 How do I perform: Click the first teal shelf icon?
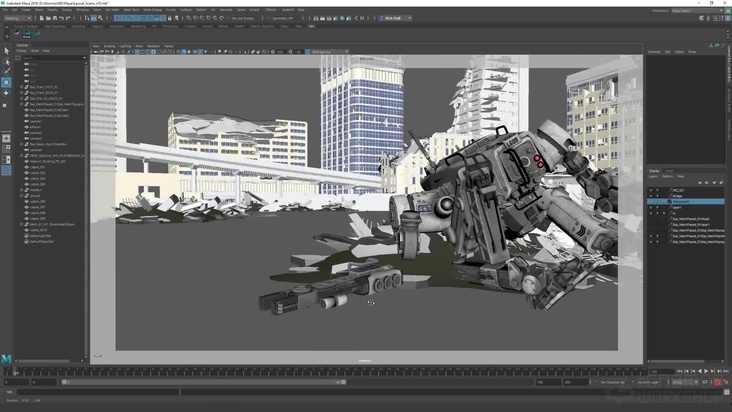click(x=27, y=32)
